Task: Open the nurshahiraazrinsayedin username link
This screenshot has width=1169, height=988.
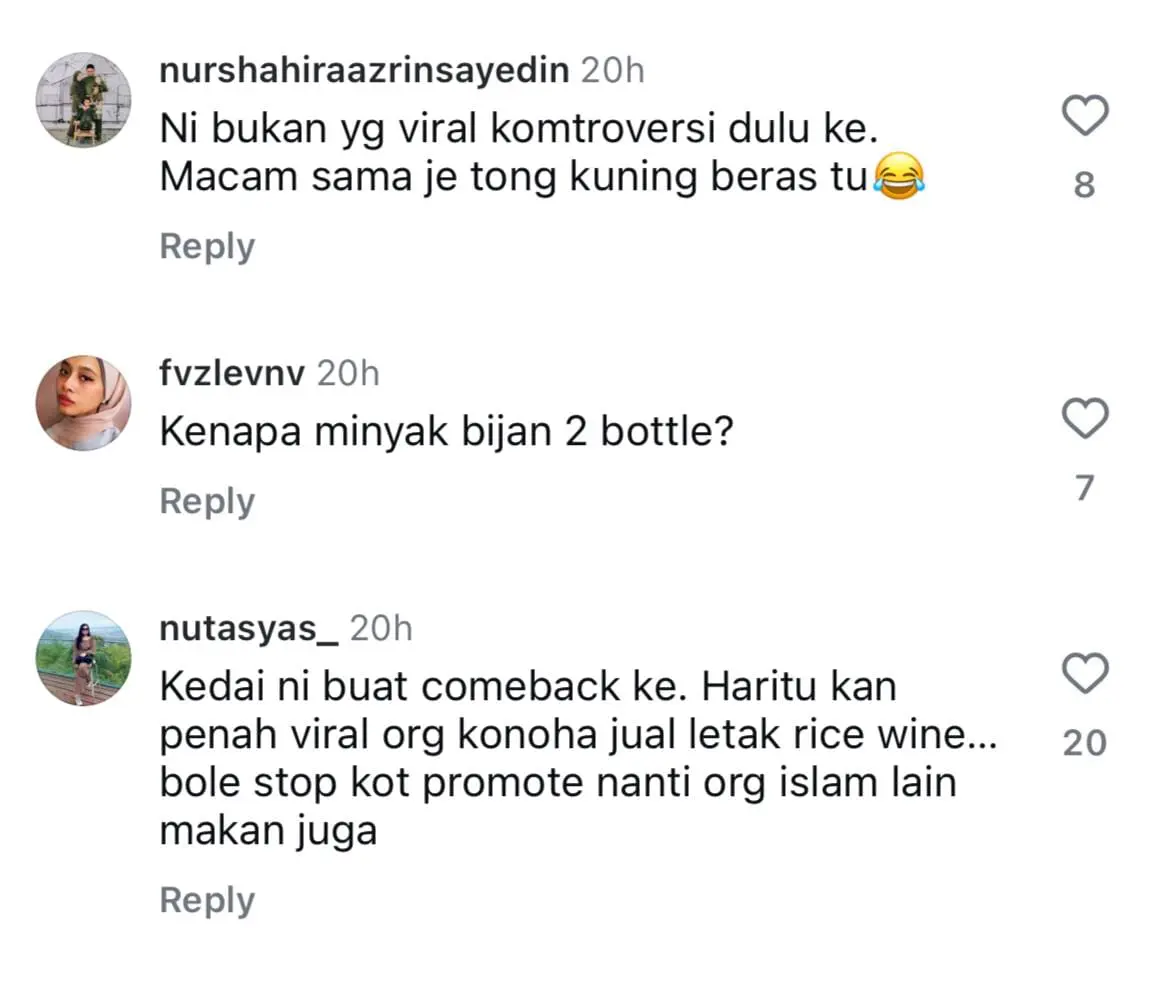Action: coord(364,71)
